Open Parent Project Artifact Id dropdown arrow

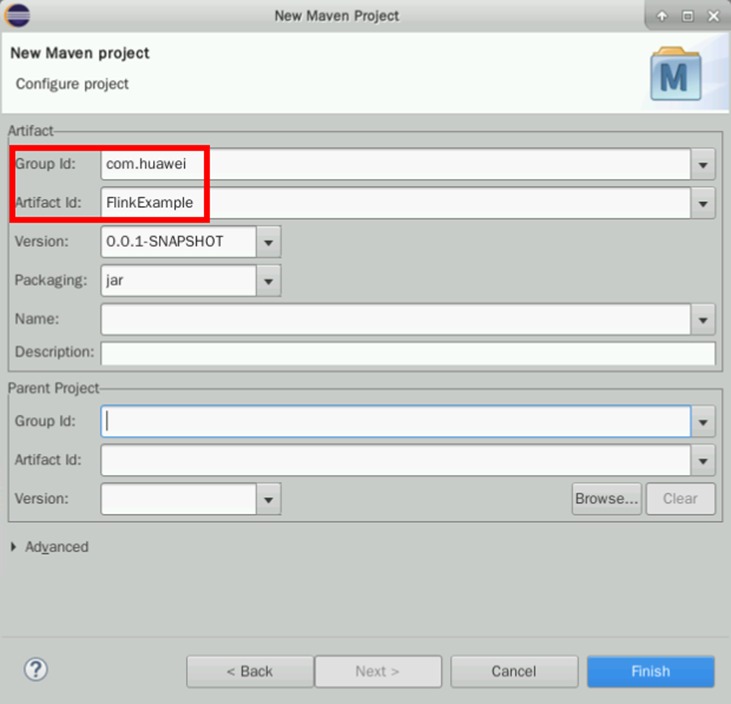pos(704,461)
